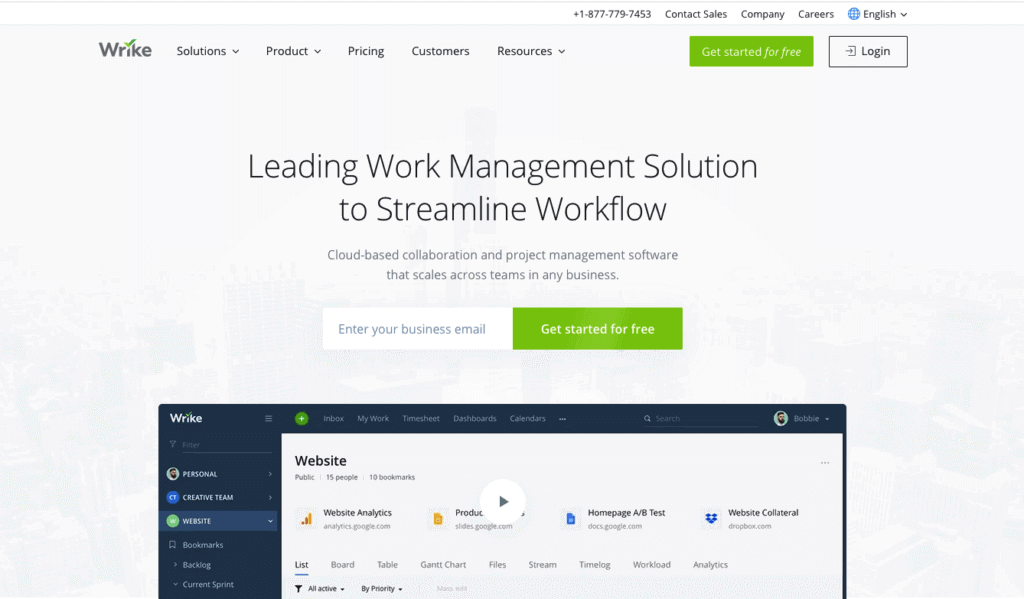Open the app sidebar hamburger menu
Screen dimensions: 1024x599
268,419
